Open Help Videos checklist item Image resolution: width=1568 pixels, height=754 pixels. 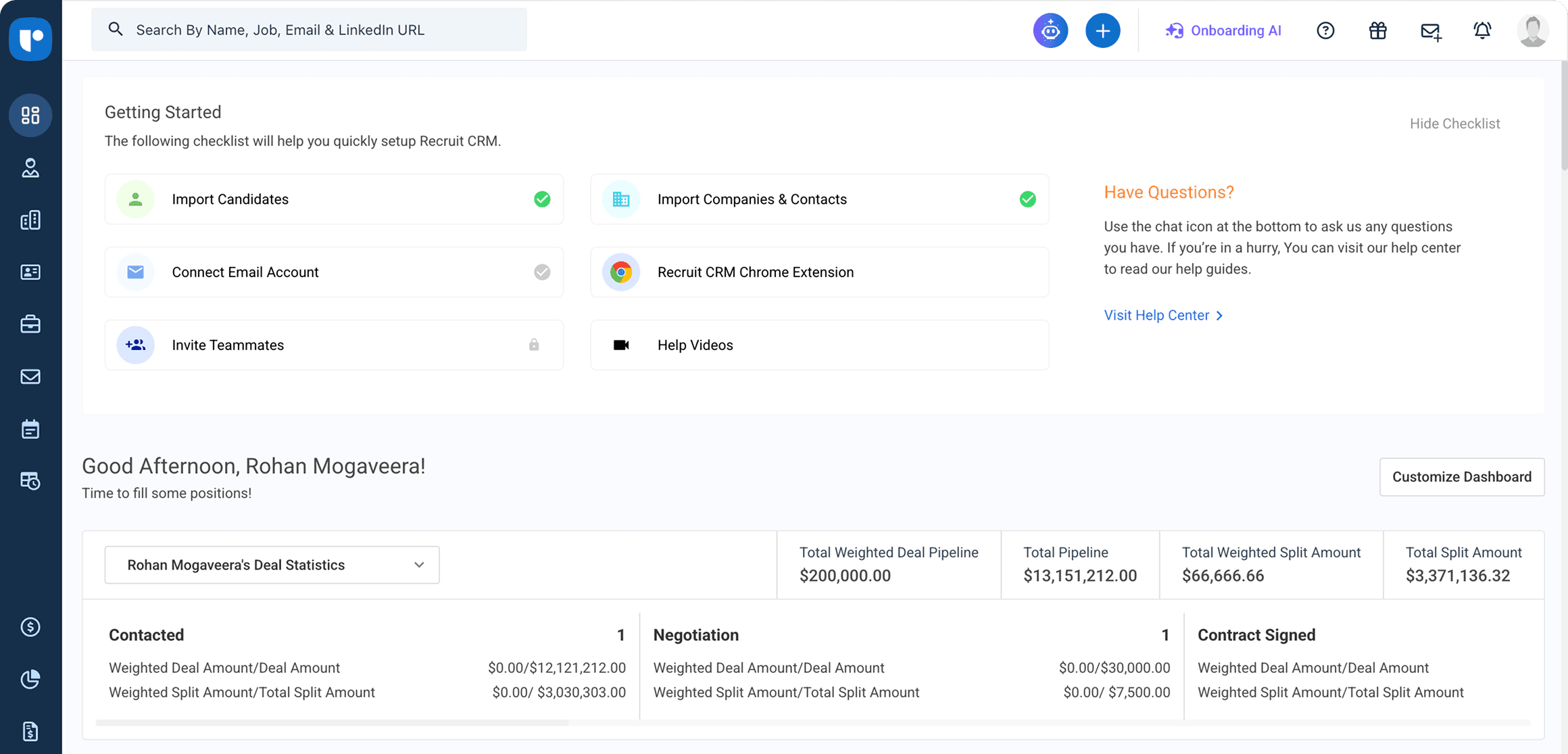click(x=819, y=345)
